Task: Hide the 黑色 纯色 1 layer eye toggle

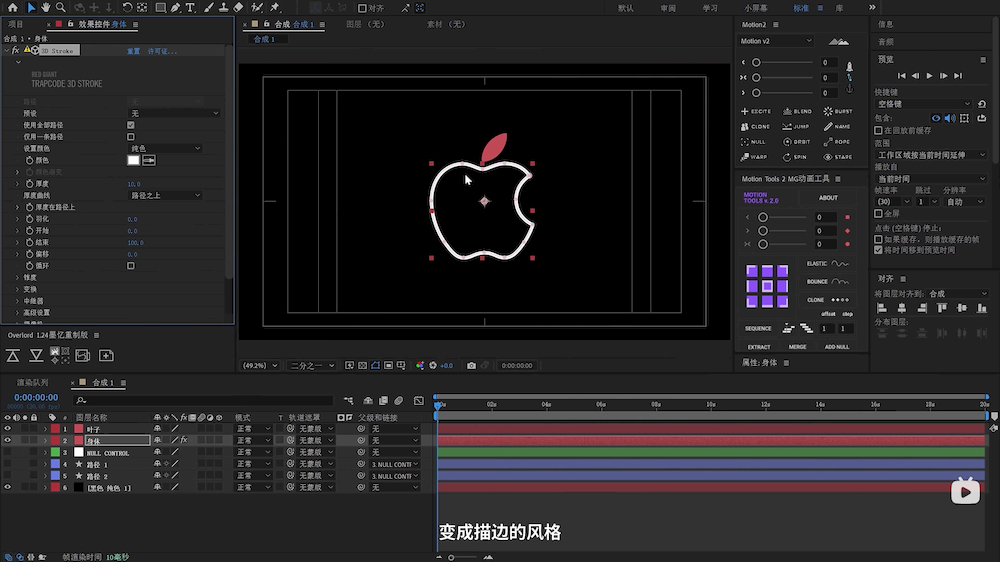Action: click(x=8, y=487)
